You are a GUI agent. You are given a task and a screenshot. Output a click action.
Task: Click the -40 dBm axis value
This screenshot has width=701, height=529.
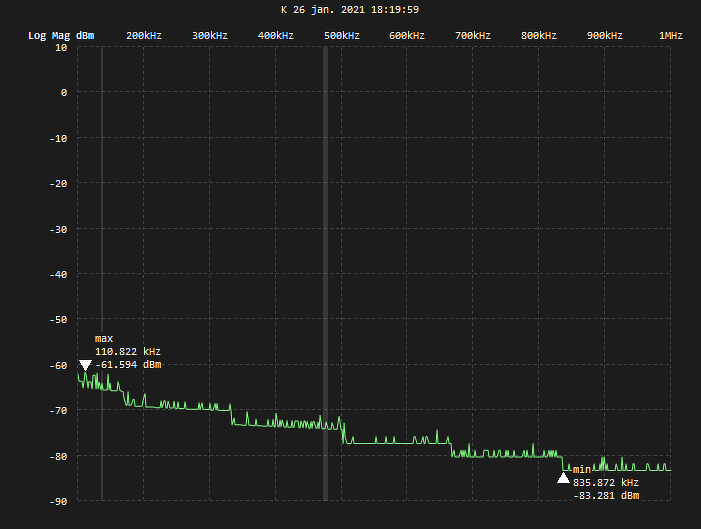click(x=59, y=275)
